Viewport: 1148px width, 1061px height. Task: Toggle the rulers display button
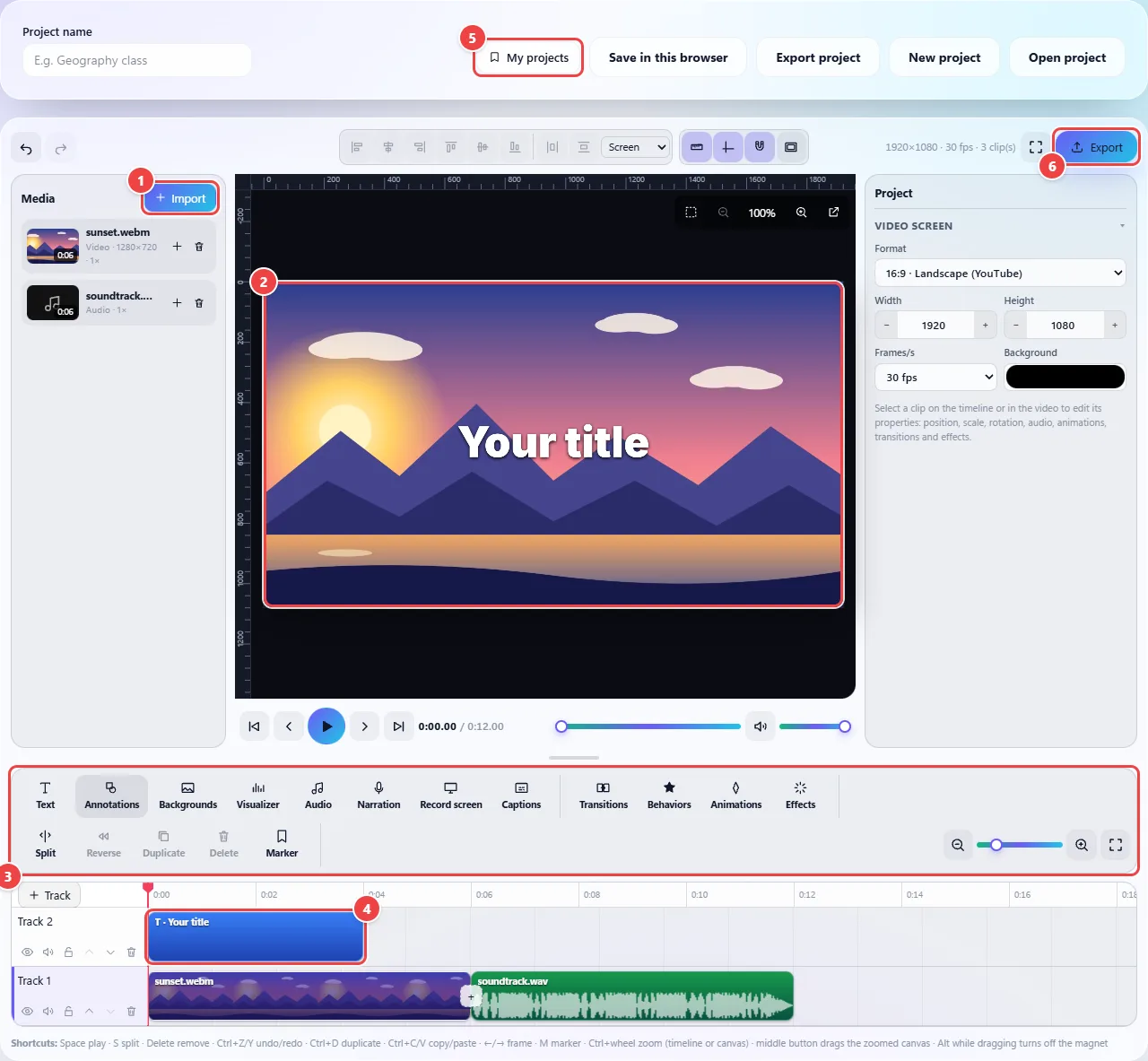pyautogui.click(x=697, y=147)
